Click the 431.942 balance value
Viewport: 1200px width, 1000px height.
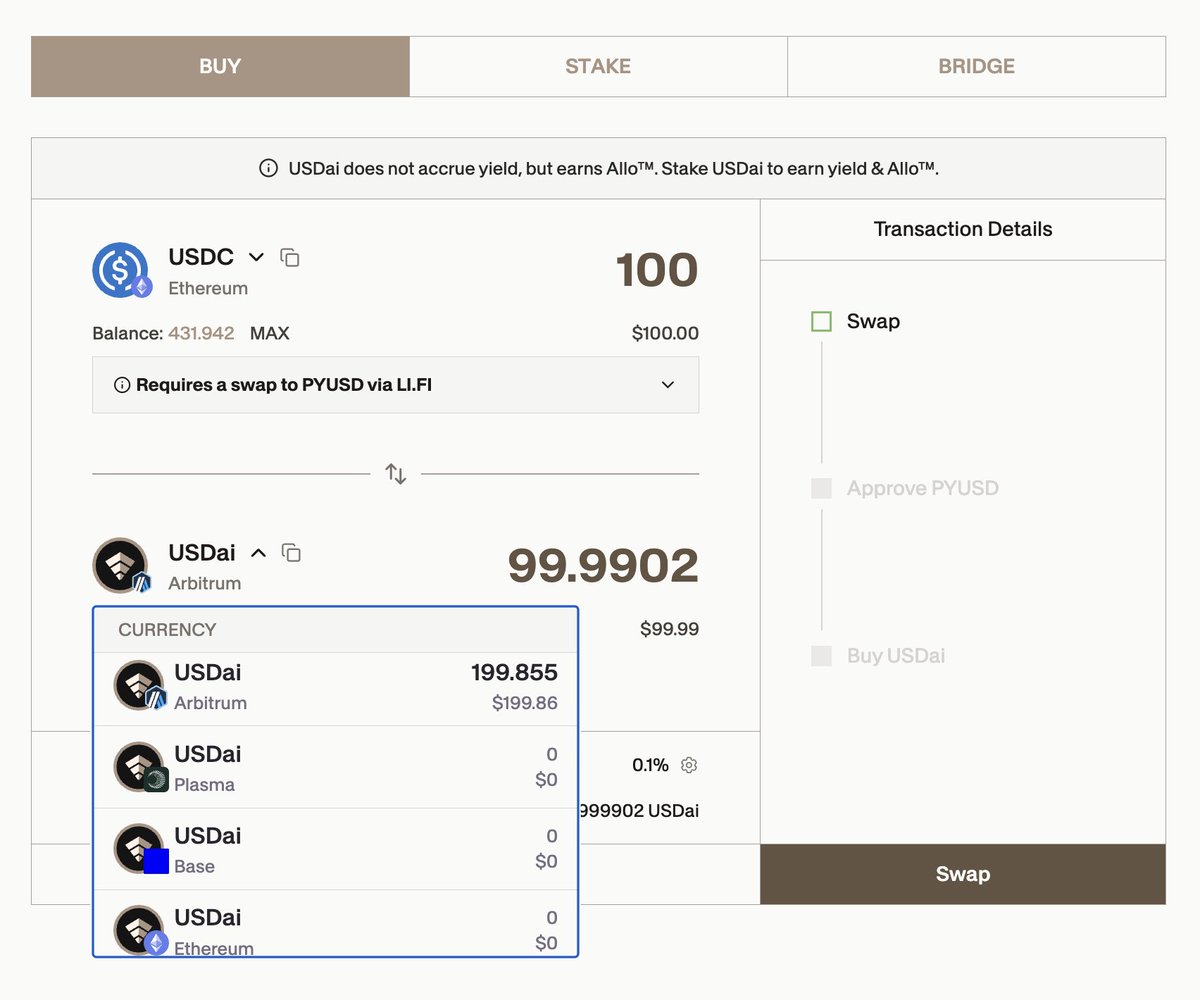coord(201,333)
